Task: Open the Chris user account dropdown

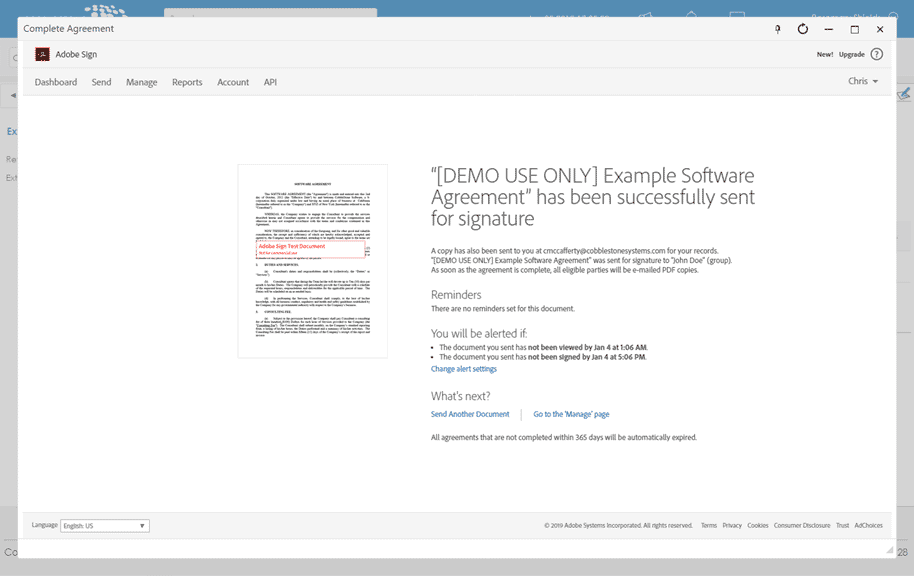Action: 862,81
